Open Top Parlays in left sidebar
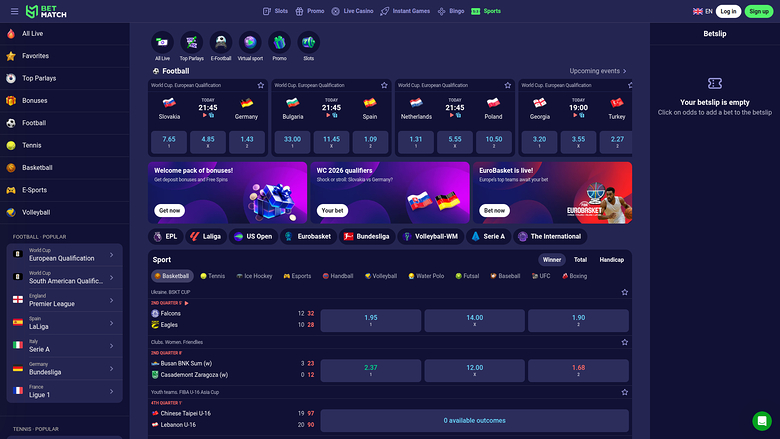 [x=65, y=79]
